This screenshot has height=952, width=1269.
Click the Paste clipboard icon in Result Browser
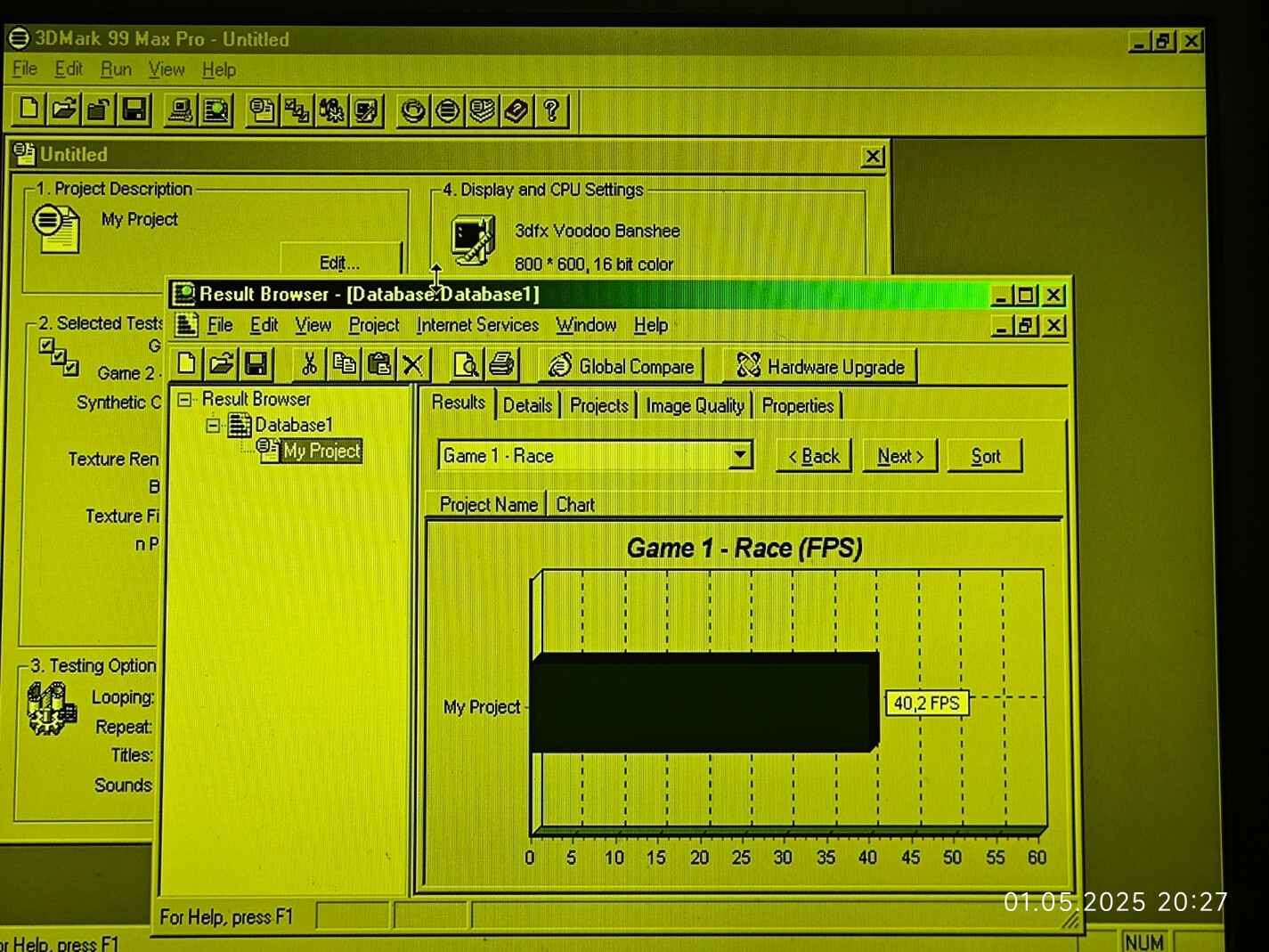tap(378, 364)
